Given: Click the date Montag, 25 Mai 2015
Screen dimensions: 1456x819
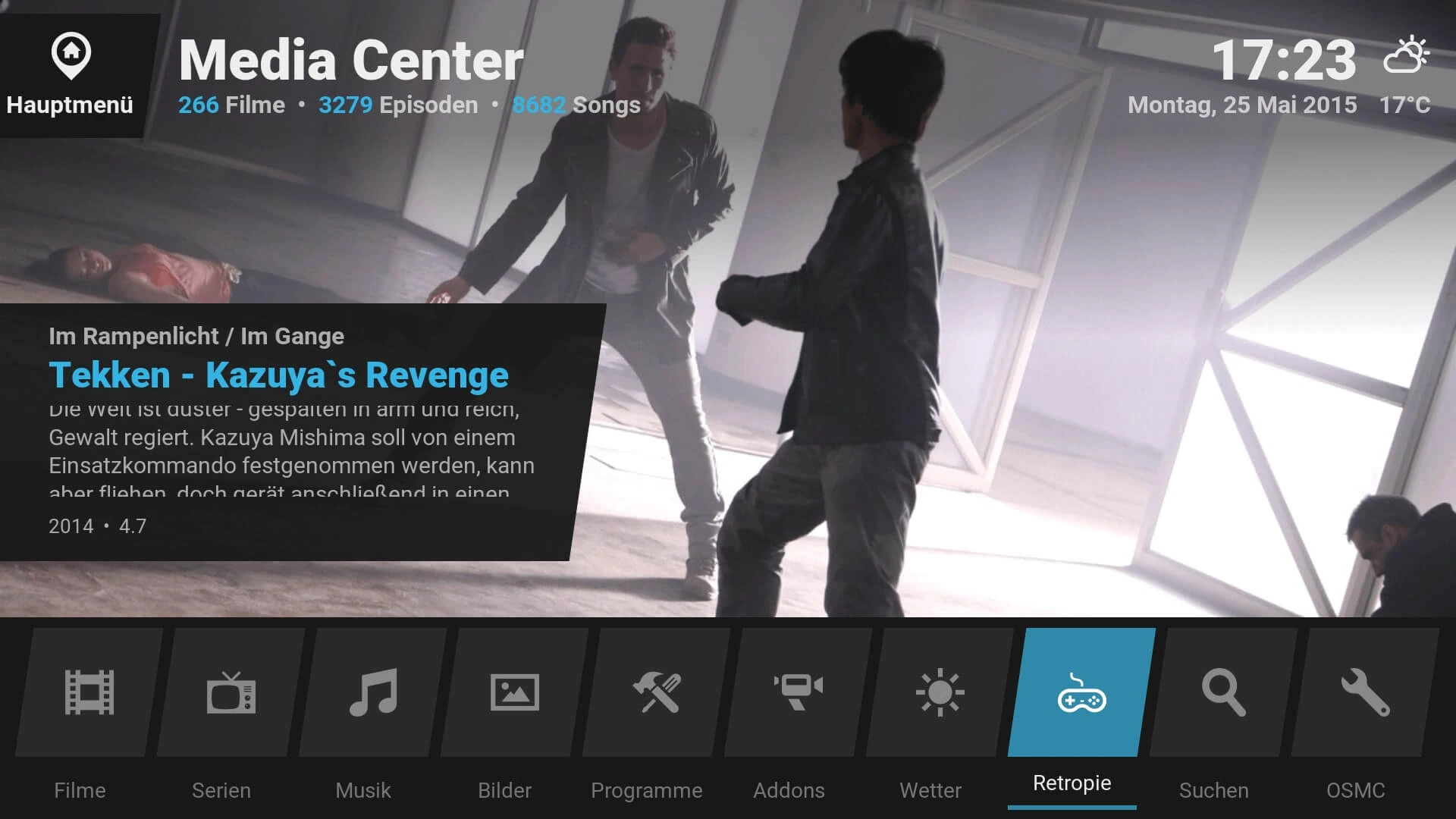Looking at the screenshot, I should point(1242,105).
